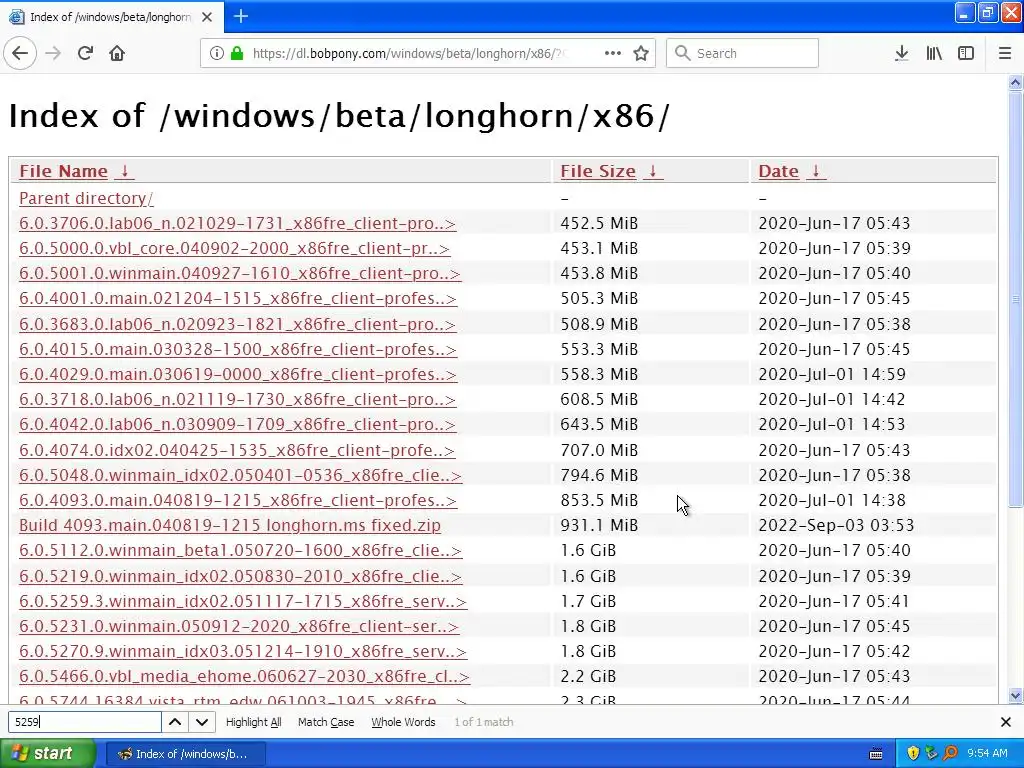1024x768 pixels.
Task: Click the 9:54 AM system clock
Action: pyautogui.click(x=987, y=754)
